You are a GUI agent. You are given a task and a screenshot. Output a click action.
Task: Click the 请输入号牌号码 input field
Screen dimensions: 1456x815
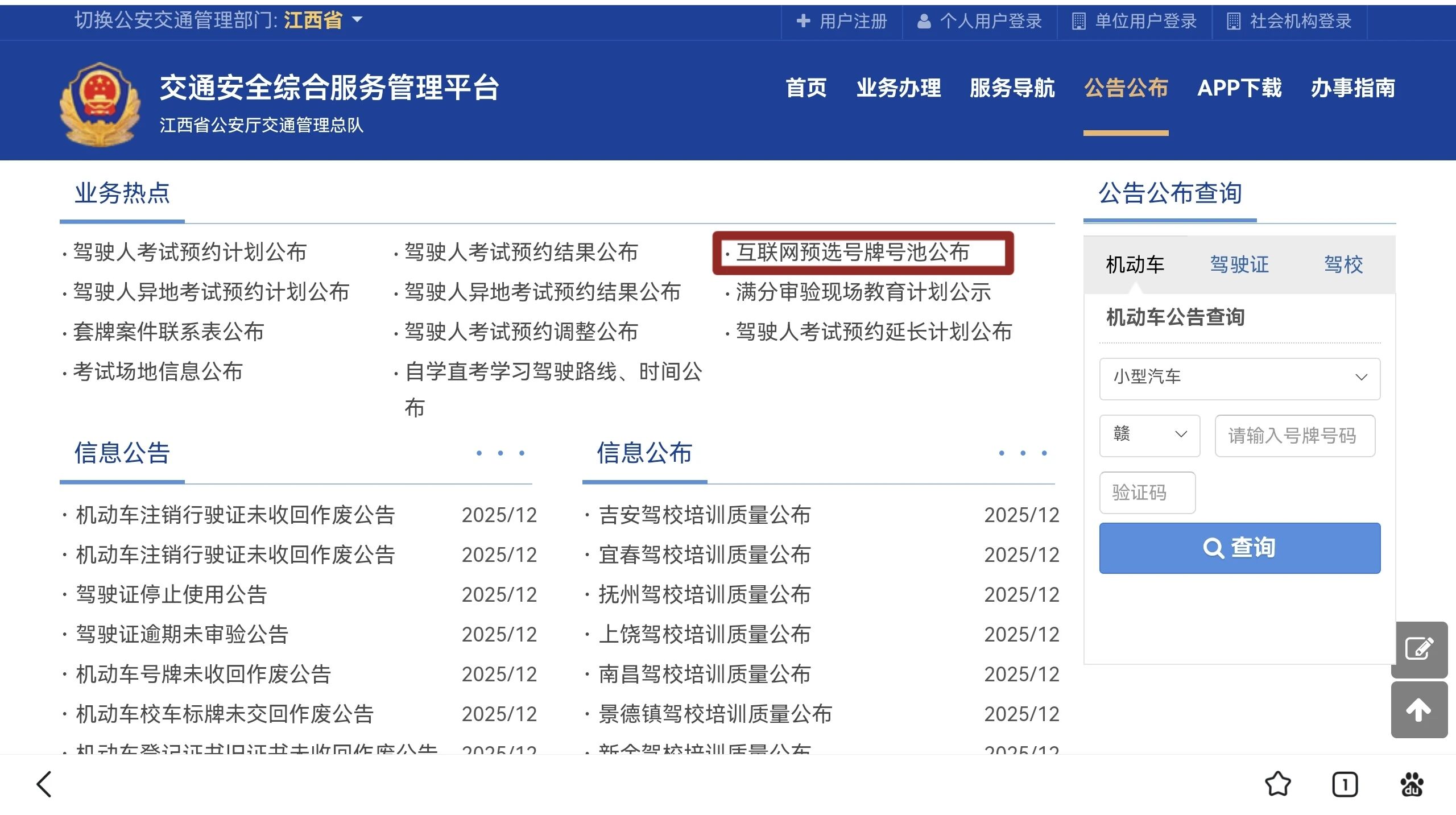(1294, 436)
